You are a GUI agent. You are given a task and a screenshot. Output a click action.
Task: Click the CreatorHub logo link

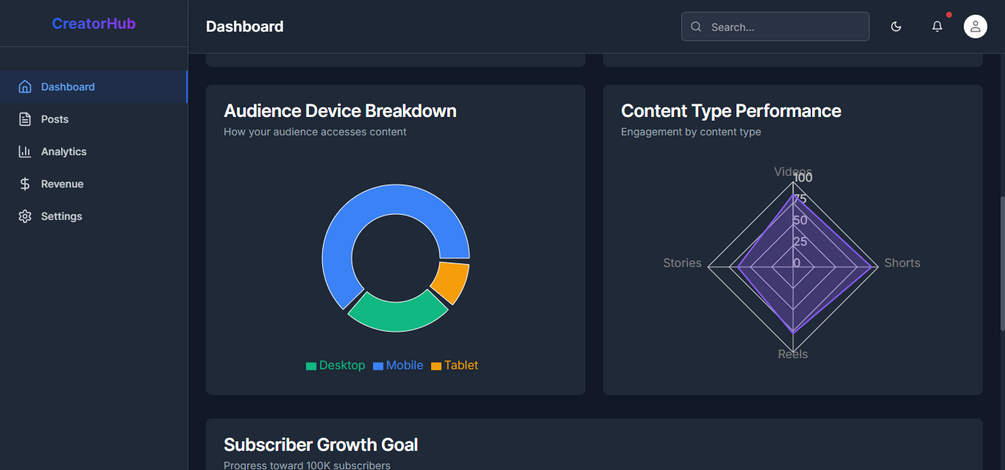(x=93, y=24)
